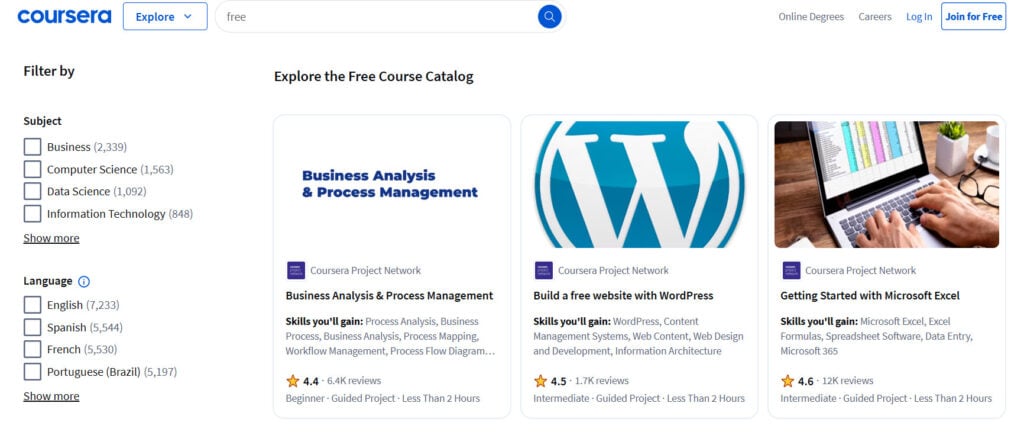
Task: Go to the Careers page
Action: click(x=875, y=17)
